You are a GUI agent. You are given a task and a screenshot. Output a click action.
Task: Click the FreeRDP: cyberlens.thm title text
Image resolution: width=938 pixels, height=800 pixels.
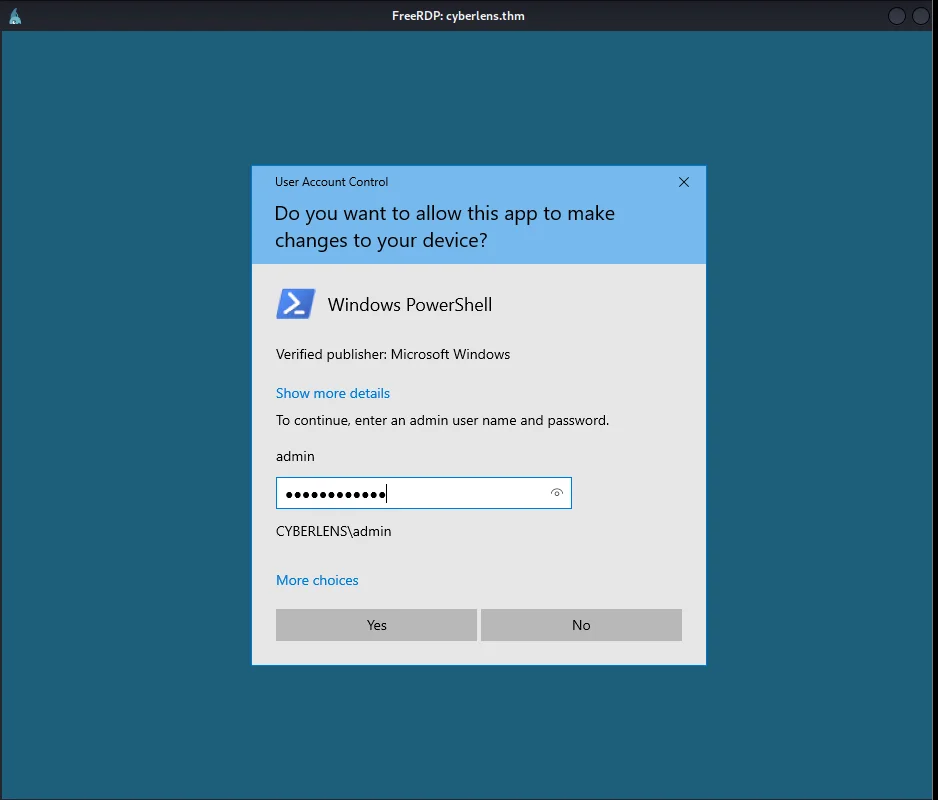point(458,15)
